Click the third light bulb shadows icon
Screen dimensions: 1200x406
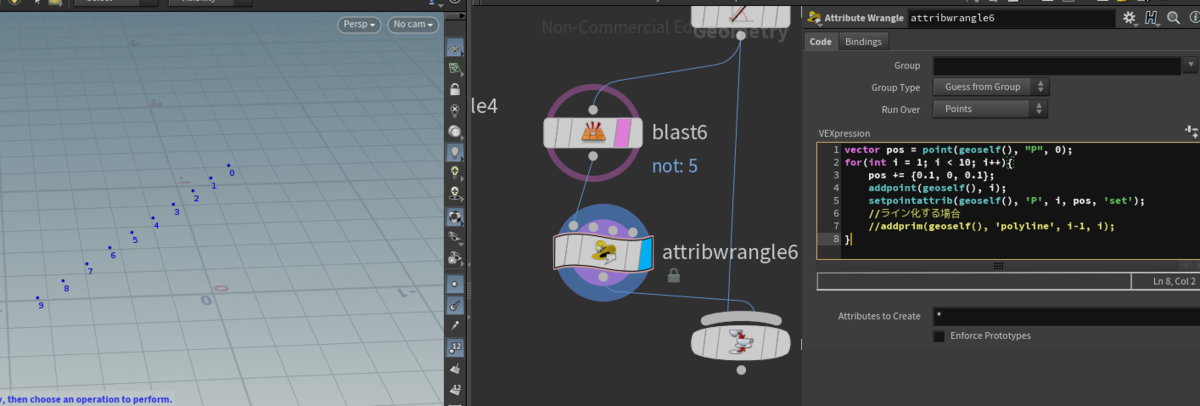pyautogui.click(x=455, y=193)
